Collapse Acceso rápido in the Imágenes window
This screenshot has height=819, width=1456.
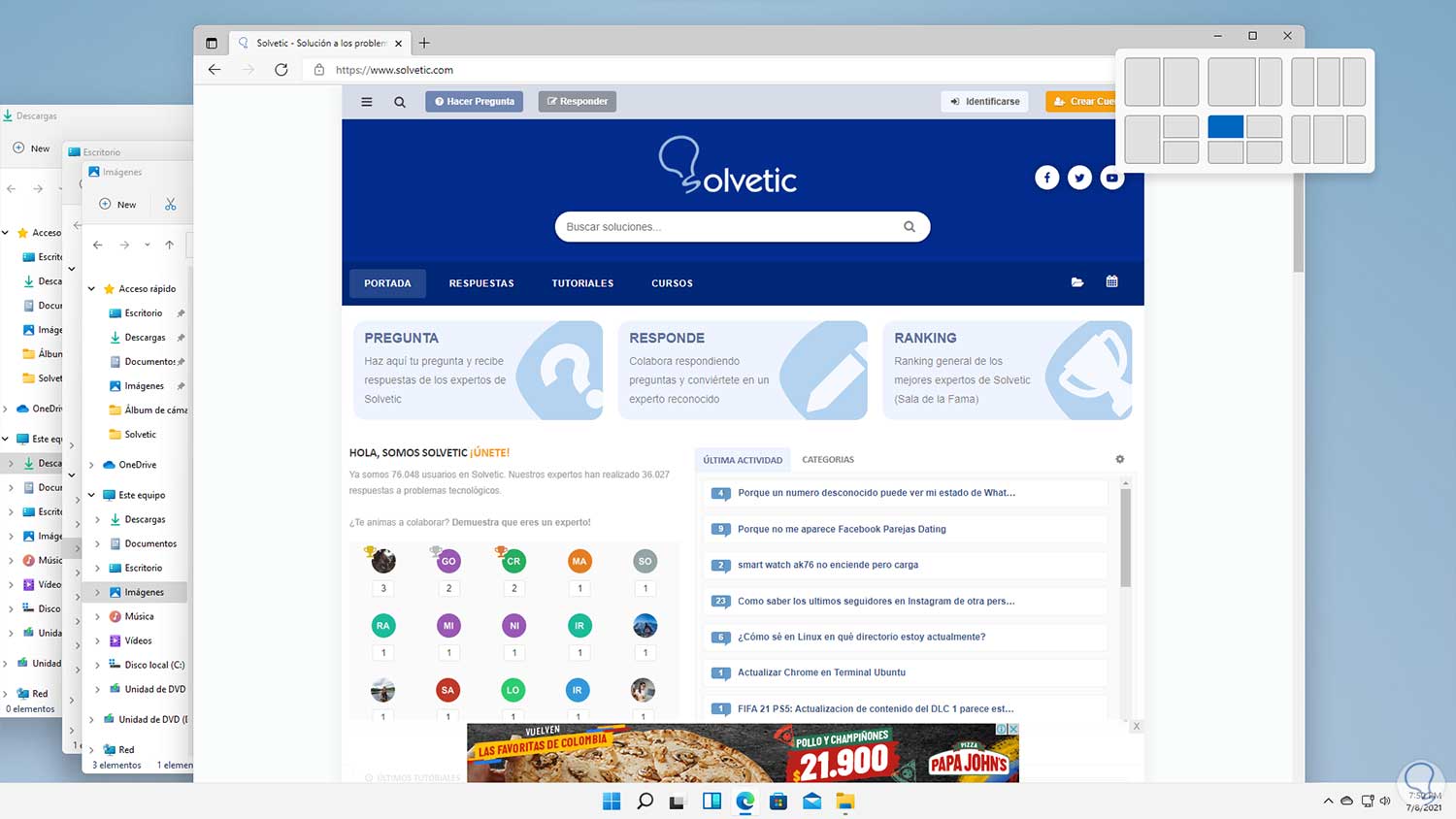coord(92,288)
